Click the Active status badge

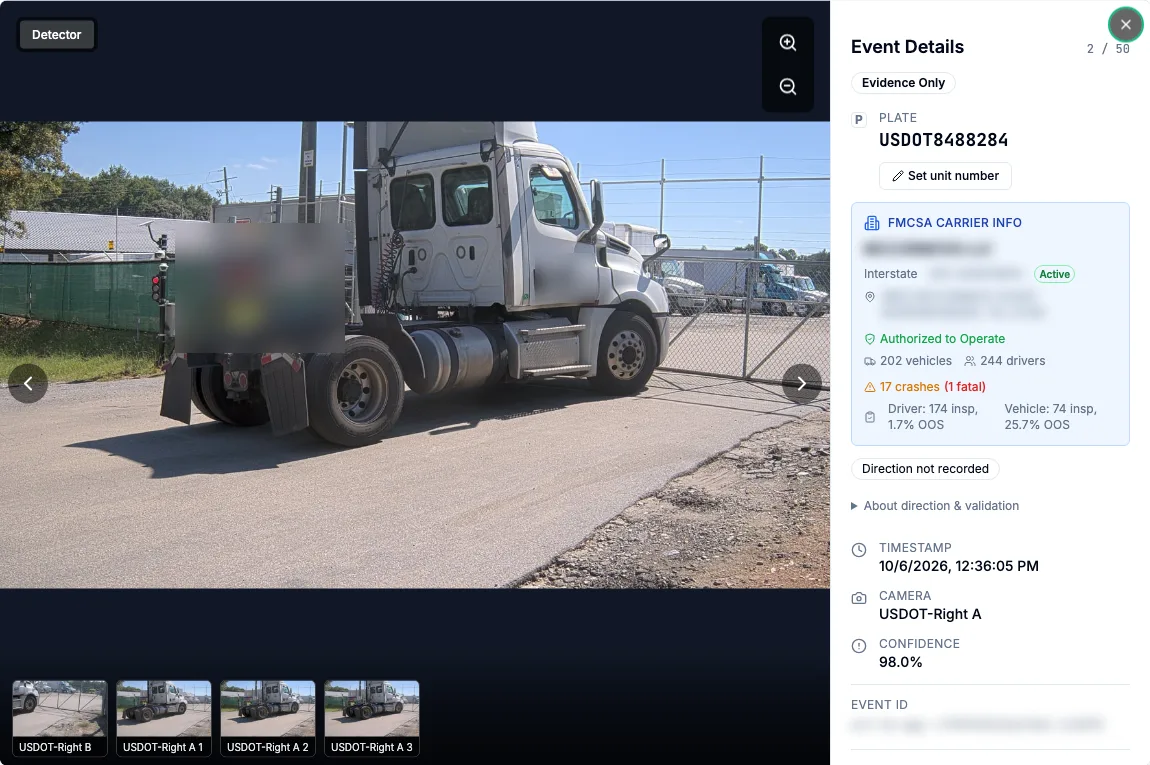point(1054,274)
